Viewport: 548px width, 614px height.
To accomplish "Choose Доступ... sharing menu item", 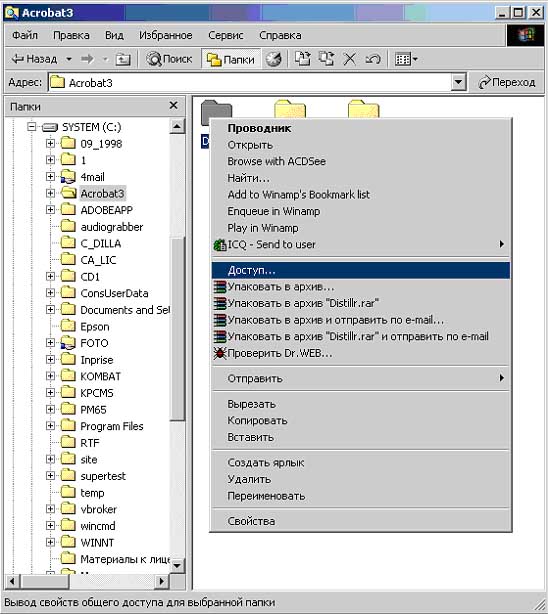I will 360,270.
